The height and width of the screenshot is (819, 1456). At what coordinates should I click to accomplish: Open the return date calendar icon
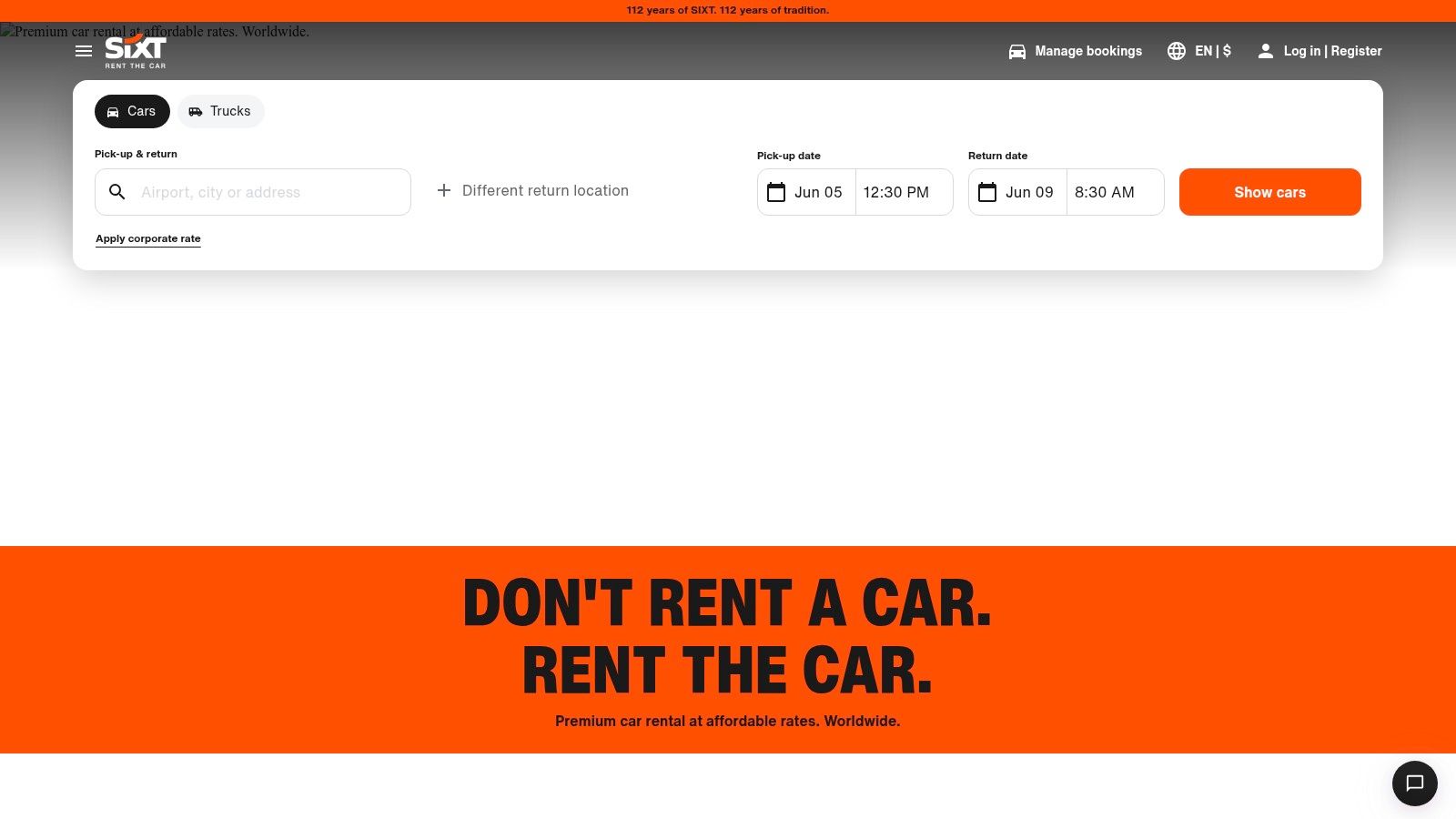pyautogui.click(x=987, y=192)
